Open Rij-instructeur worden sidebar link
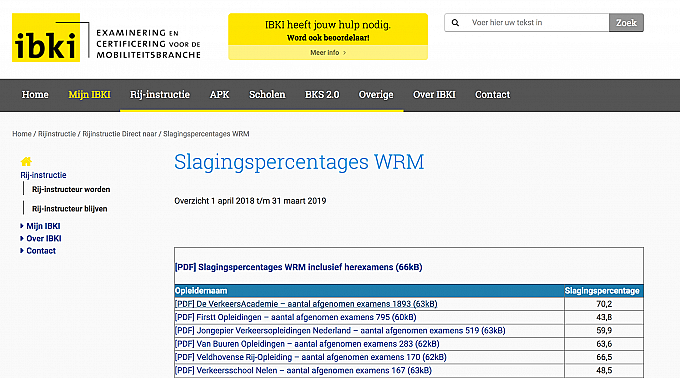 click(x=71, y=189)
